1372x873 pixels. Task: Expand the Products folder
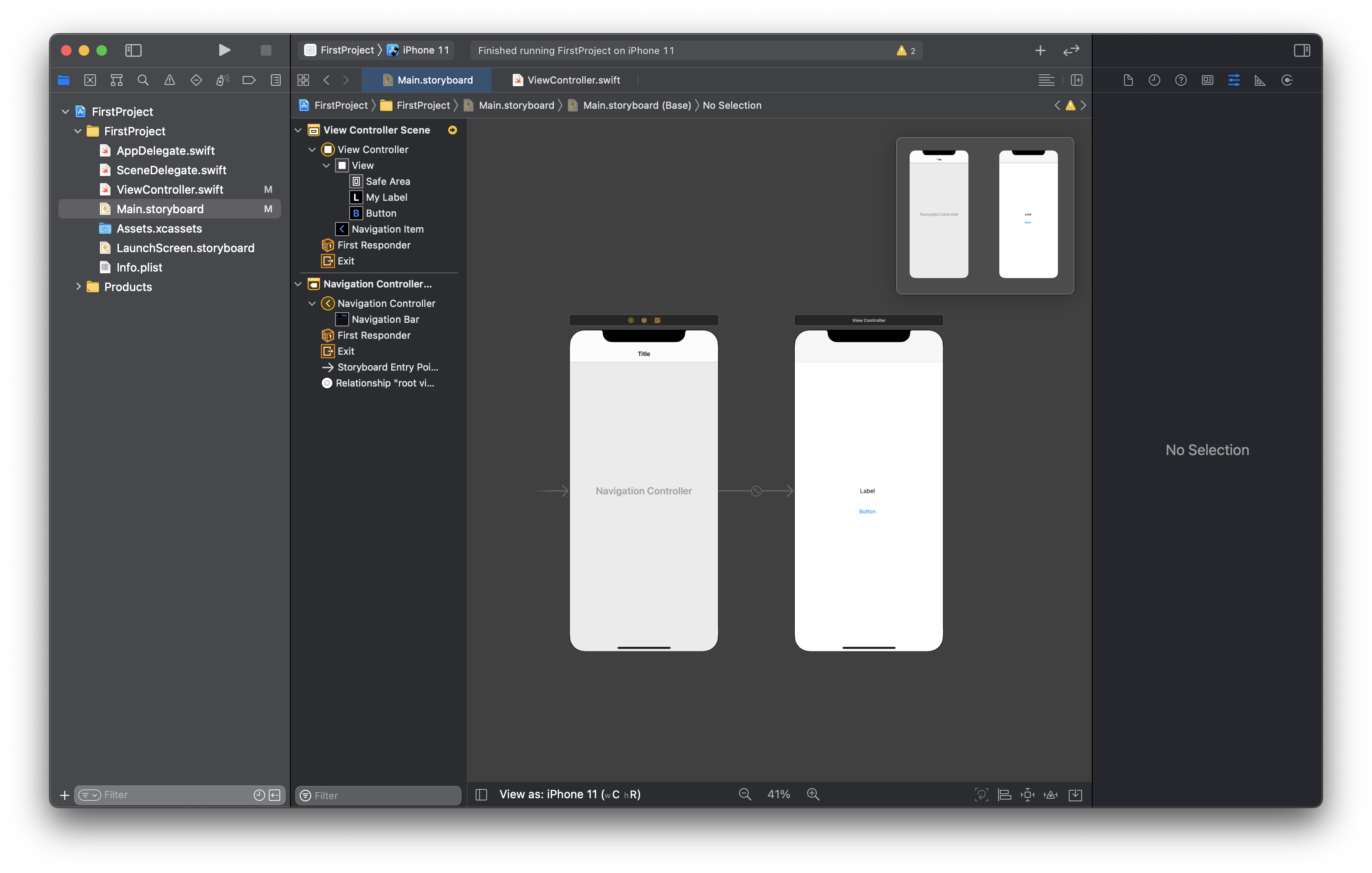[x=79, y=286]
